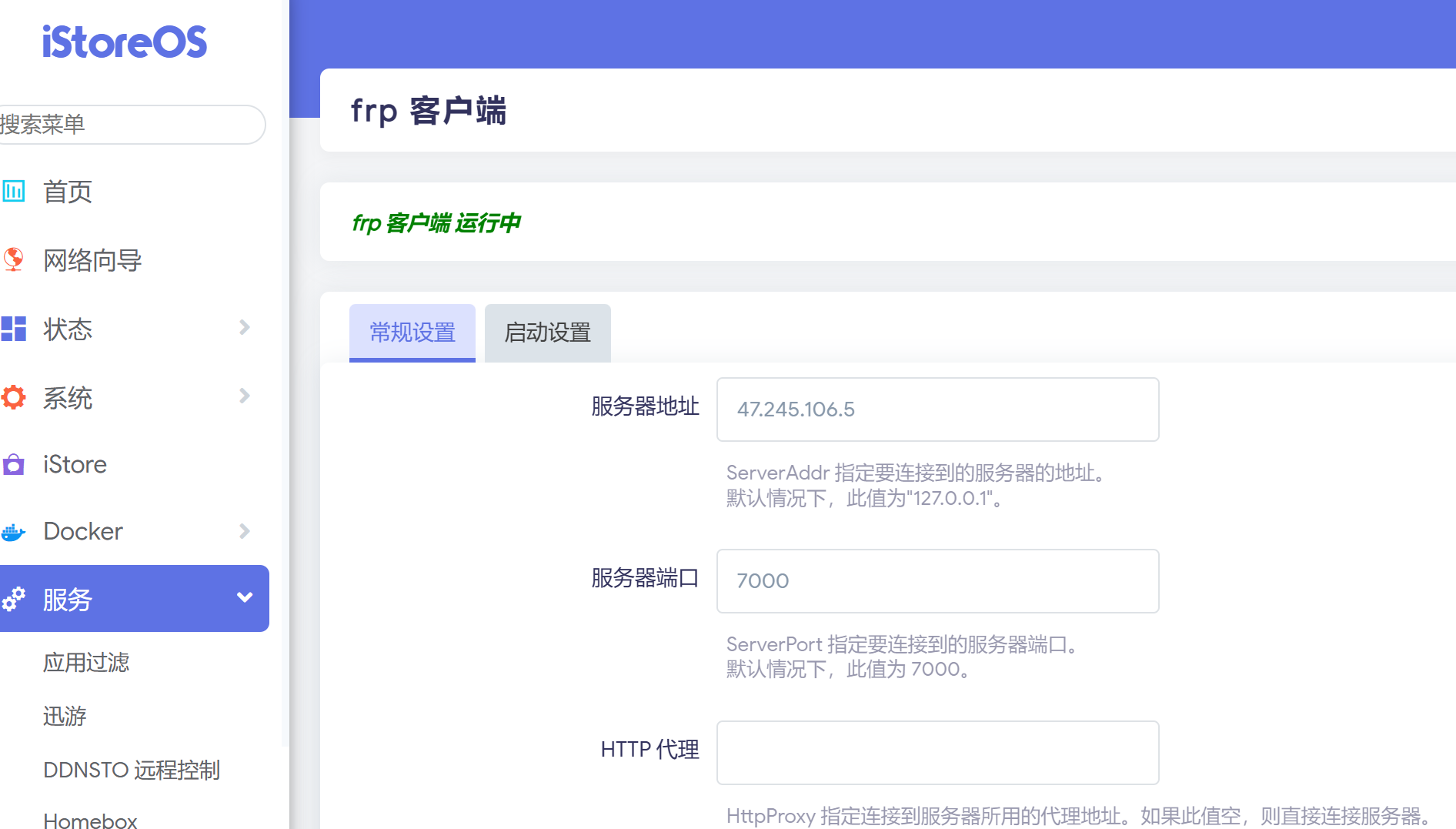
Task: Click the 网络向导 globe icon
Action: click(13, 259)
